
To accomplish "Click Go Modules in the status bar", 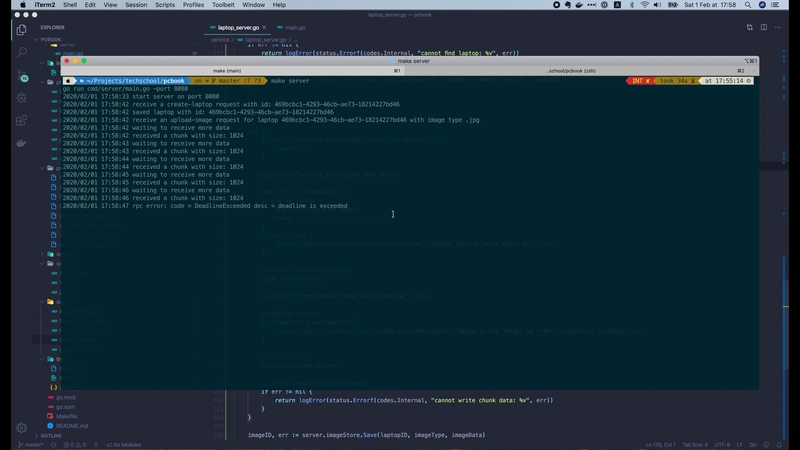I will click(123, 445).
